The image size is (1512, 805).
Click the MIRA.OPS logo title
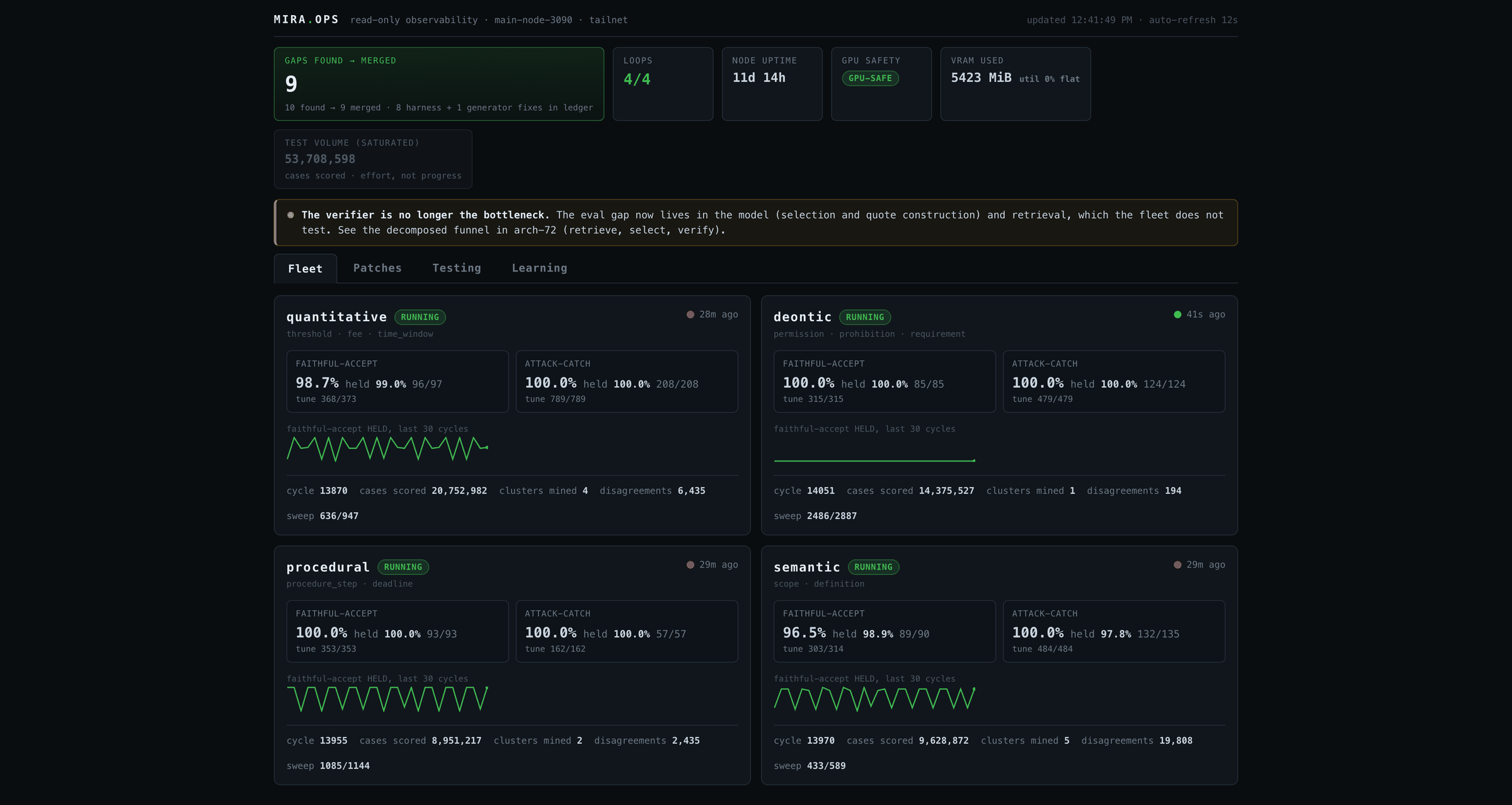click(306, 20)
